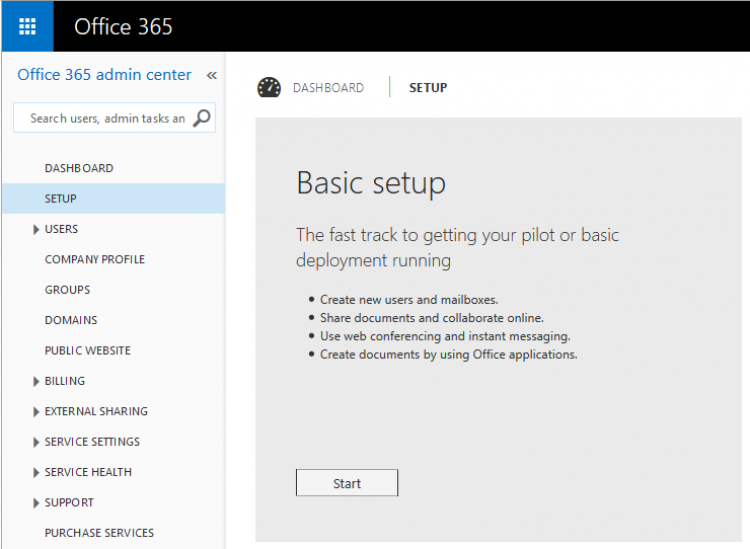The height and width of the screenshot is (549, 750).
Task: Click the Office 365 admin center title
Action: click(104, 75)
